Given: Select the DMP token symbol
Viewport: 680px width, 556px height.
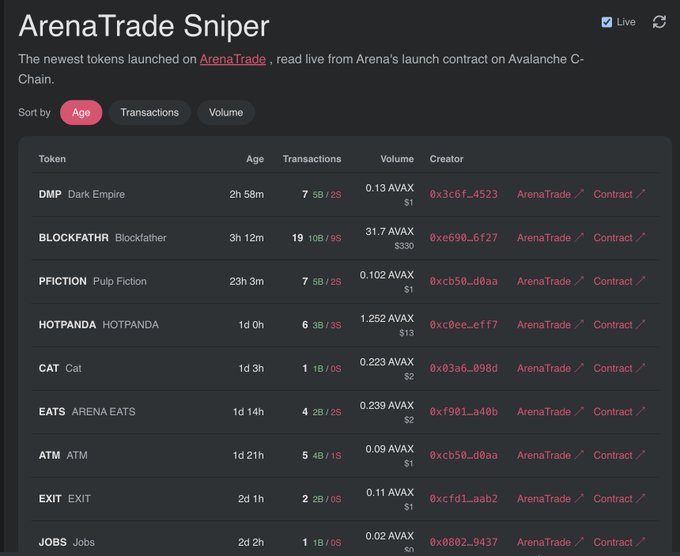Looking at the screenshot, I should 50,194.
